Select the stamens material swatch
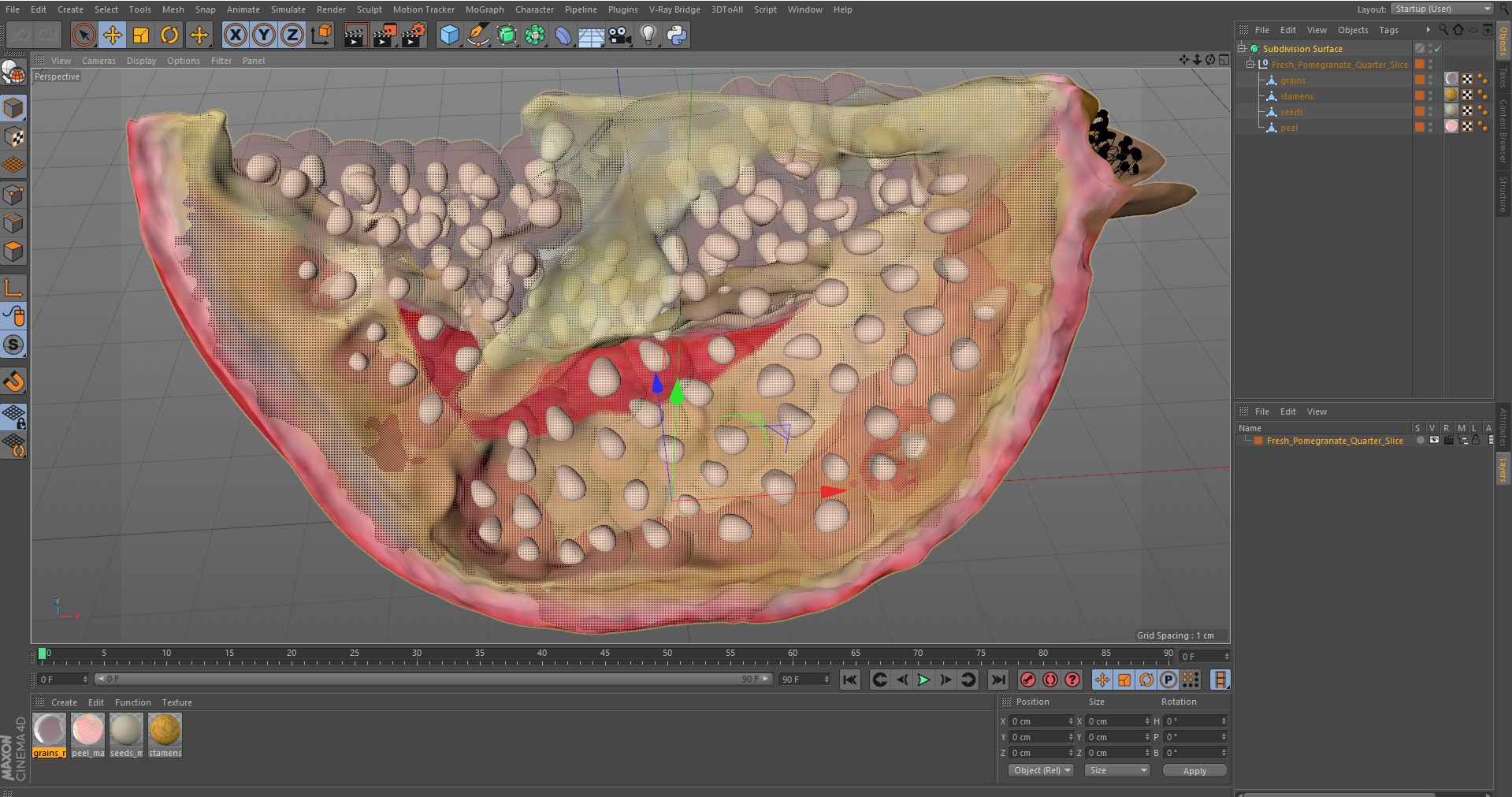1512x797 pixels. [165, 730]
